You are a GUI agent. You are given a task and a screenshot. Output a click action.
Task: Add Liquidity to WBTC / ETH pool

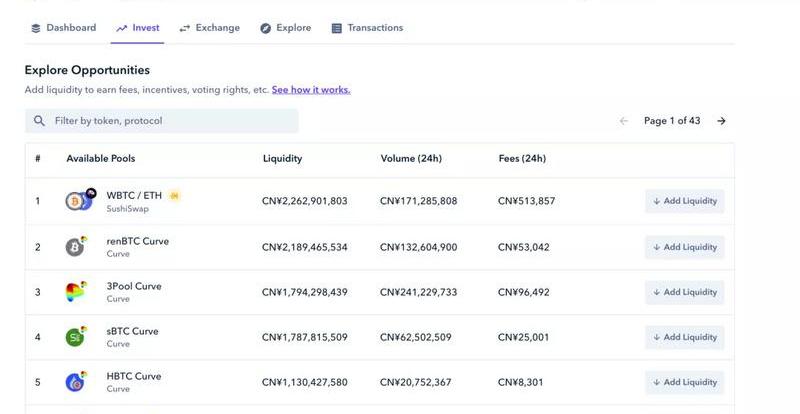685,201
